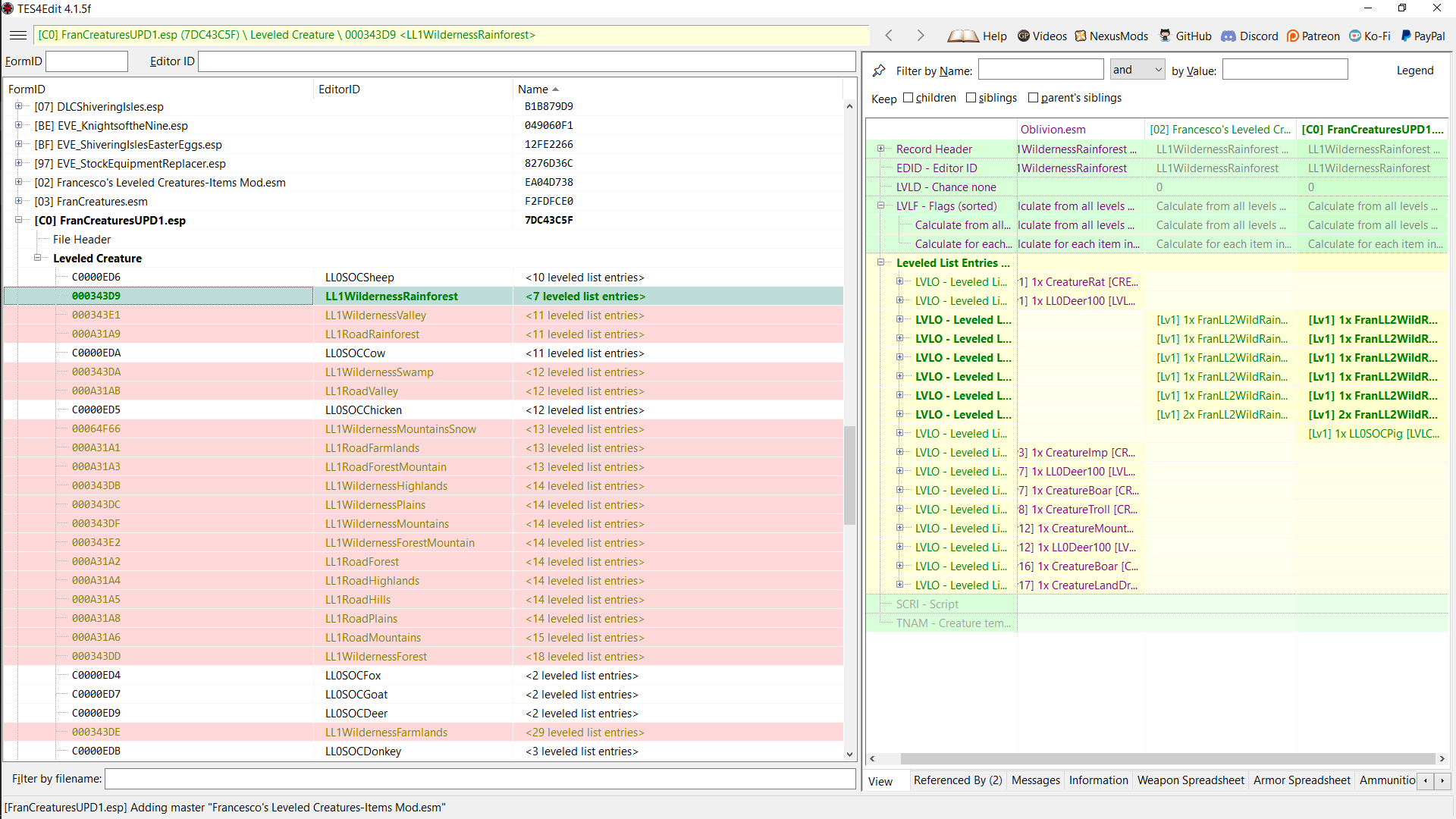Open the hamburger main menu
1456x819 pixels.
(x=18, y=35)
